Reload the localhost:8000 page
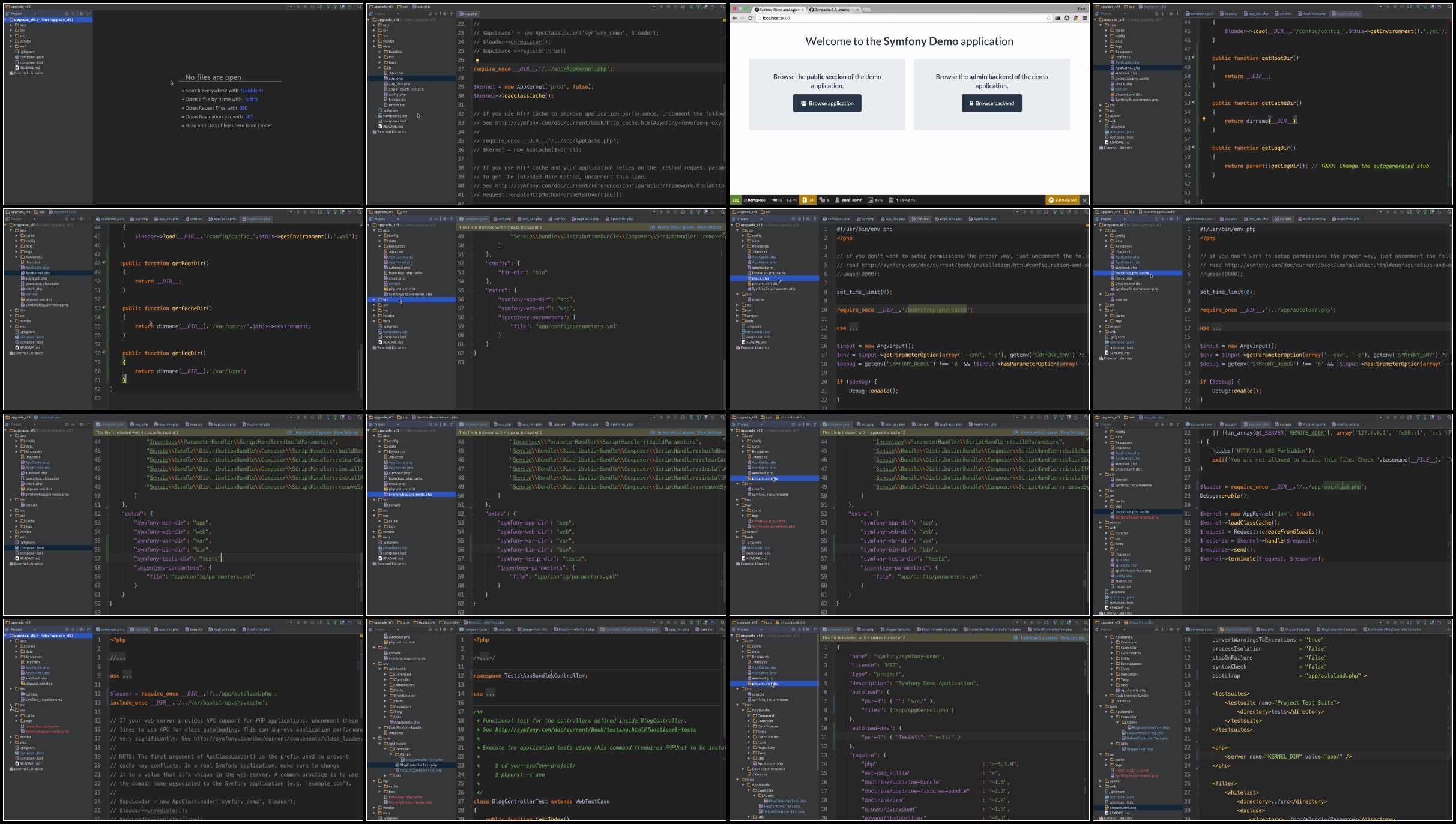Screen dimensions: 1456x824 tap(750, 18)
